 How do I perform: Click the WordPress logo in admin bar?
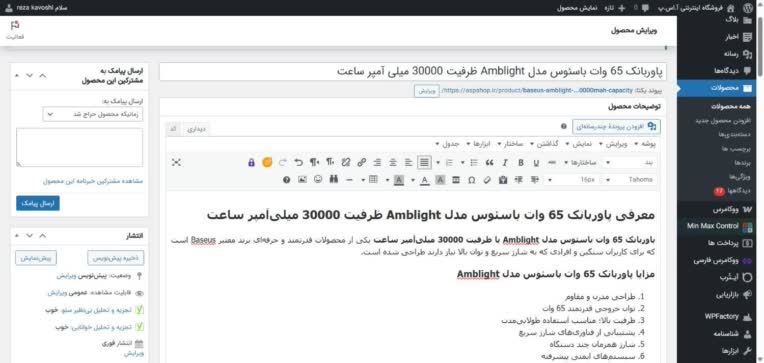coord(748,8)
